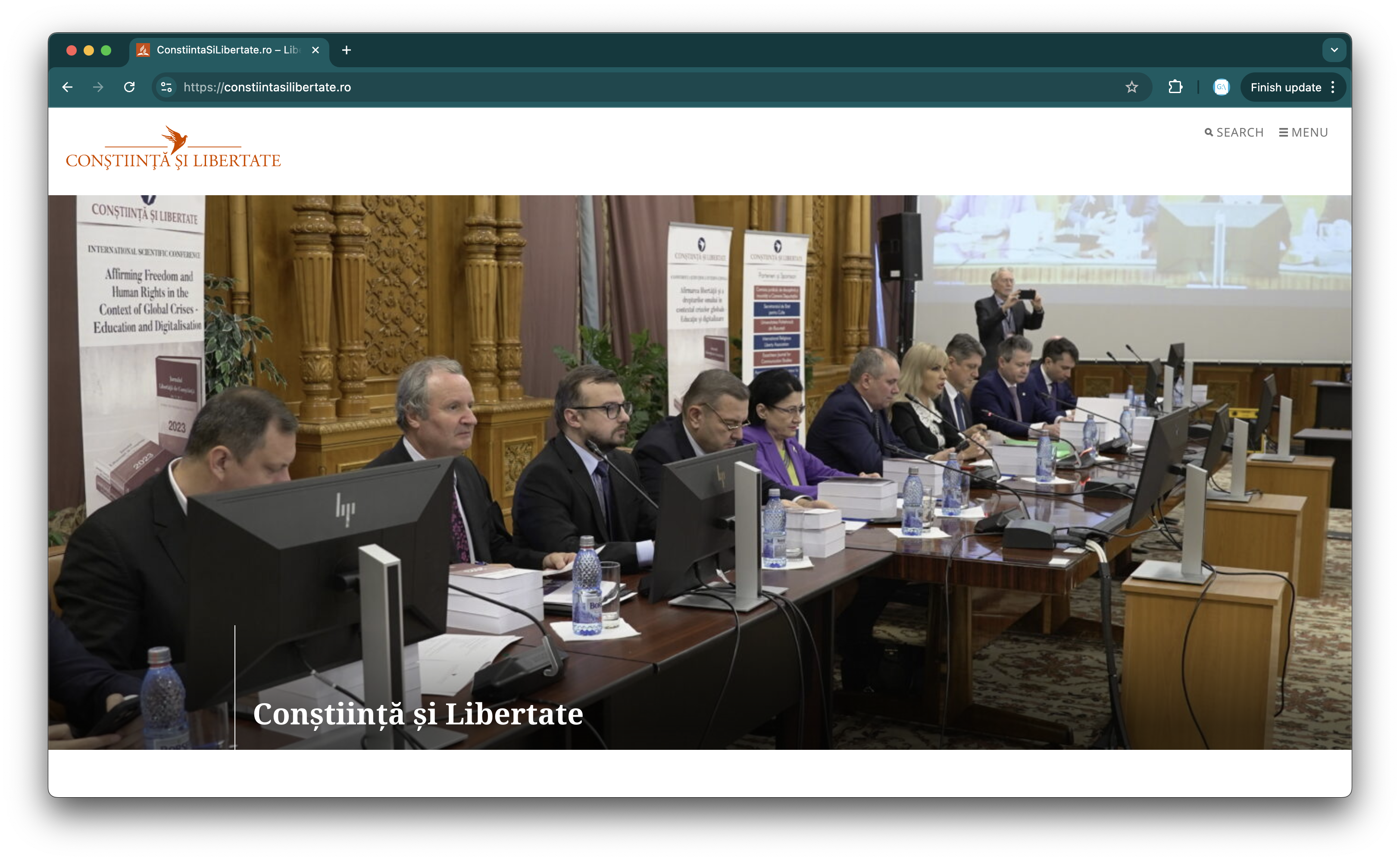Open site information icon in address bar
1400x861 pixels.
pyautogui.click(x=166, y=87)
